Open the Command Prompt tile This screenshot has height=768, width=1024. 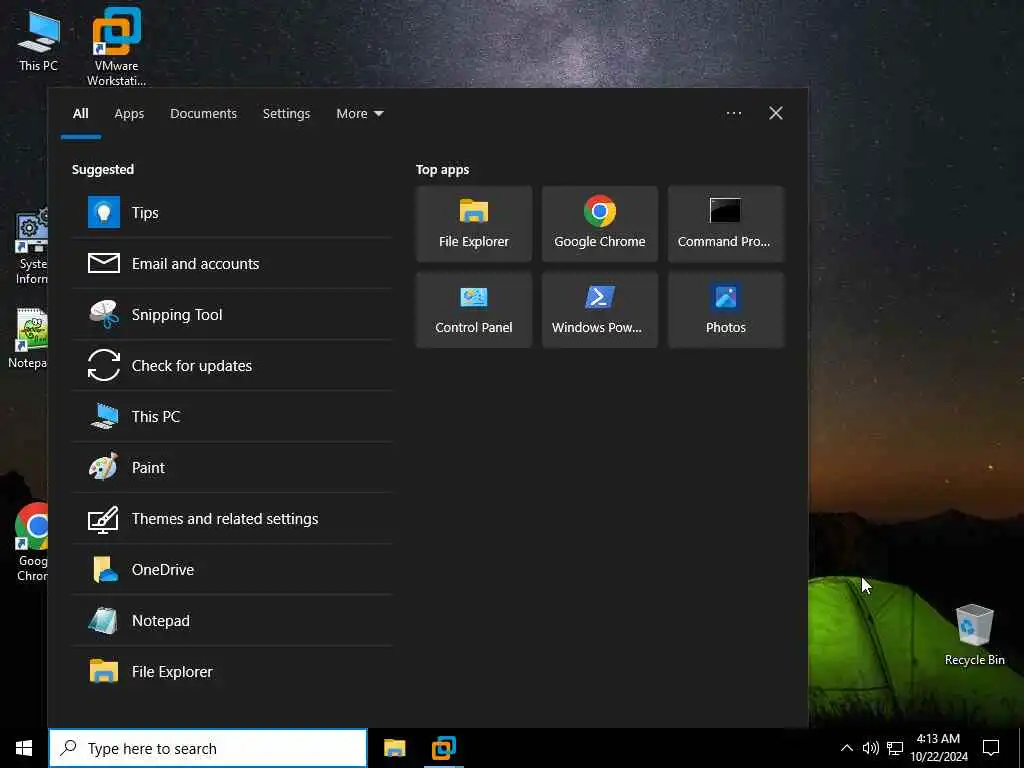pyautogui.click(x=726, y=224)
